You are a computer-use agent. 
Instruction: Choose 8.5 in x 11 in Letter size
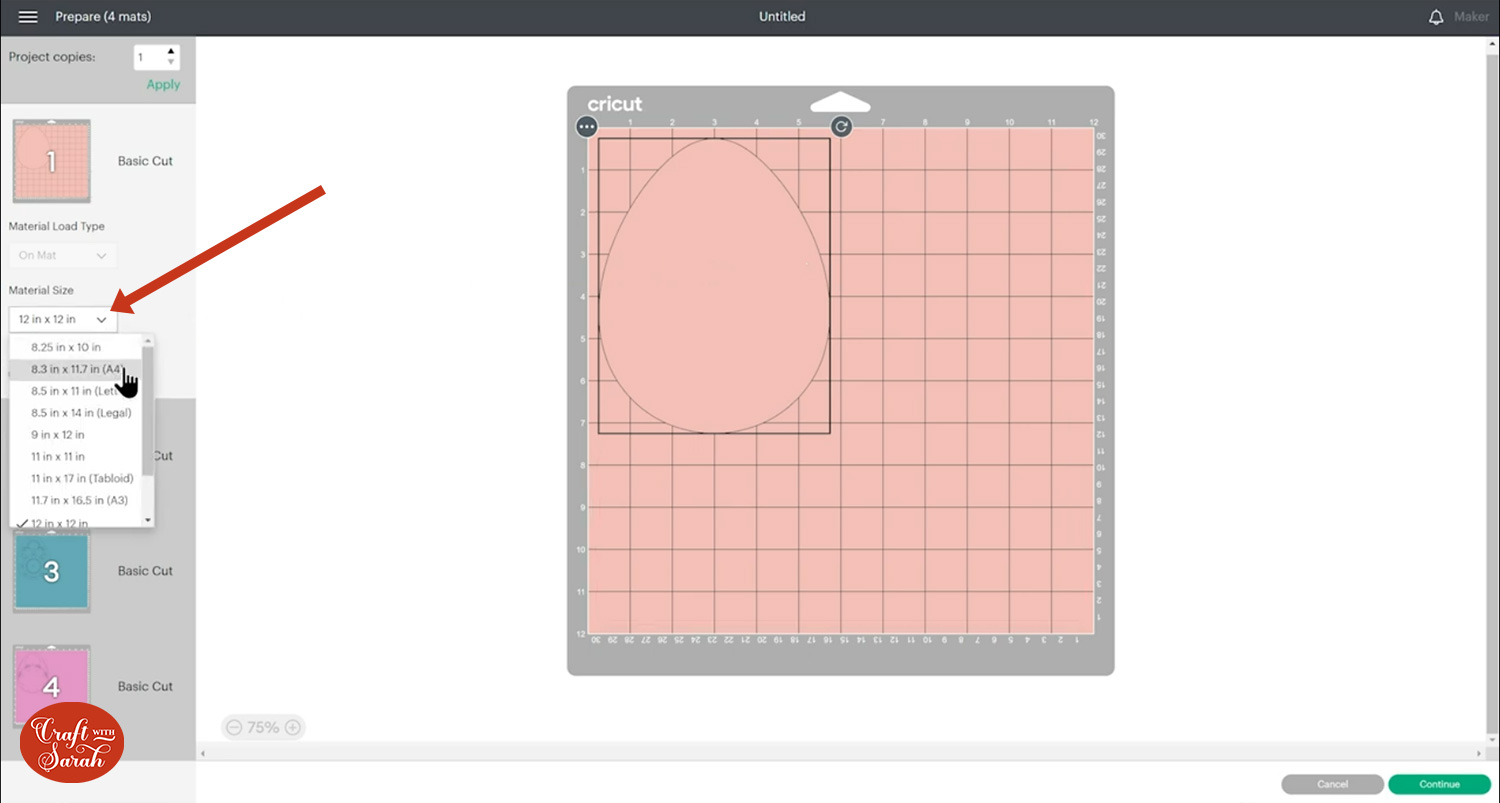pos(76,391)
